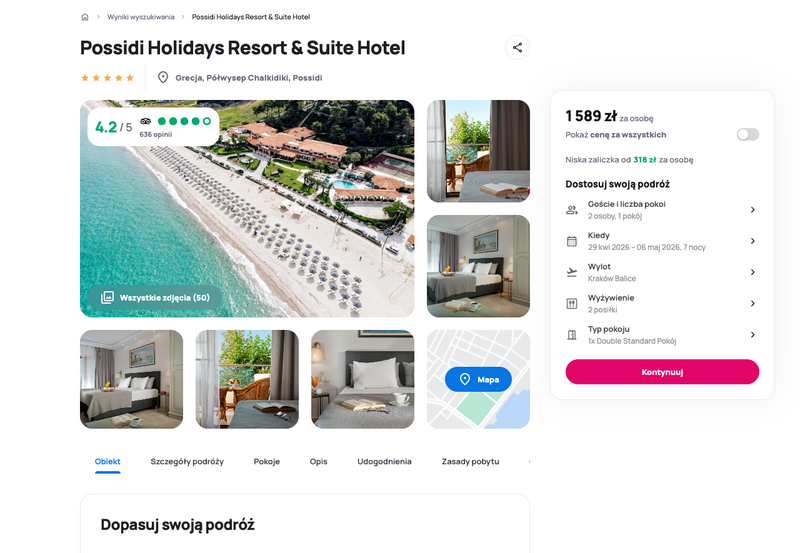Click the TripAdvisor owl rating icon
This screenshot has width=800, height=553.
145,121
